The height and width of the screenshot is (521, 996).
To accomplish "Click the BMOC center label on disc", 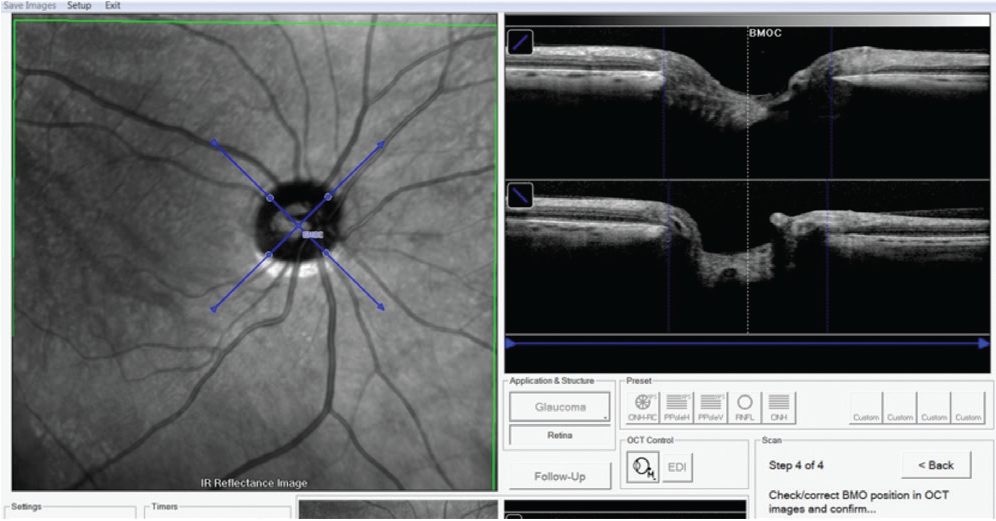I will point(313,235).
